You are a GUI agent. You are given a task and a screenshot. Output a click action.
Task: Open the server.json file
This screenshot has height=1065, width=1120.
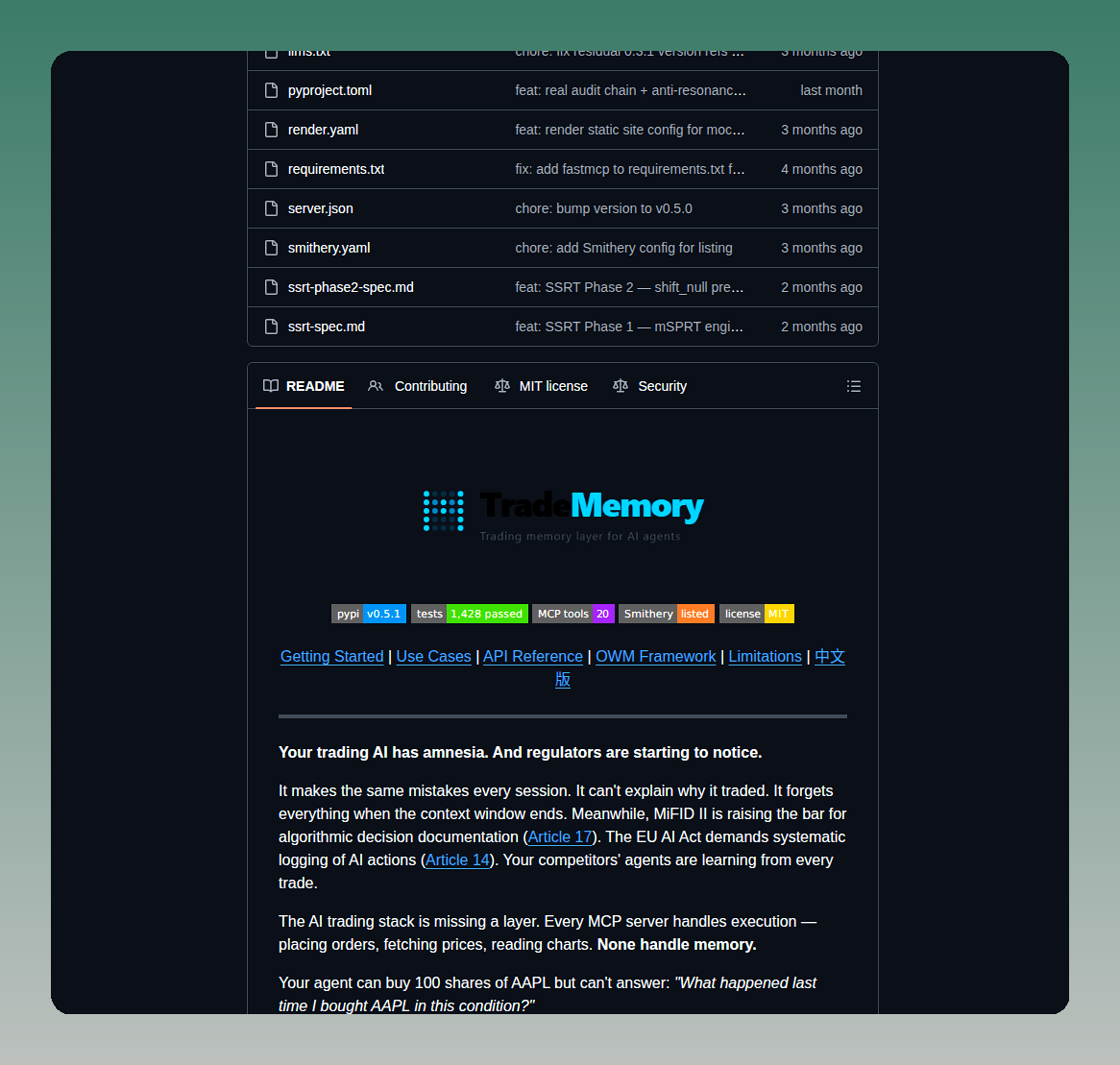tap(320, 208)
